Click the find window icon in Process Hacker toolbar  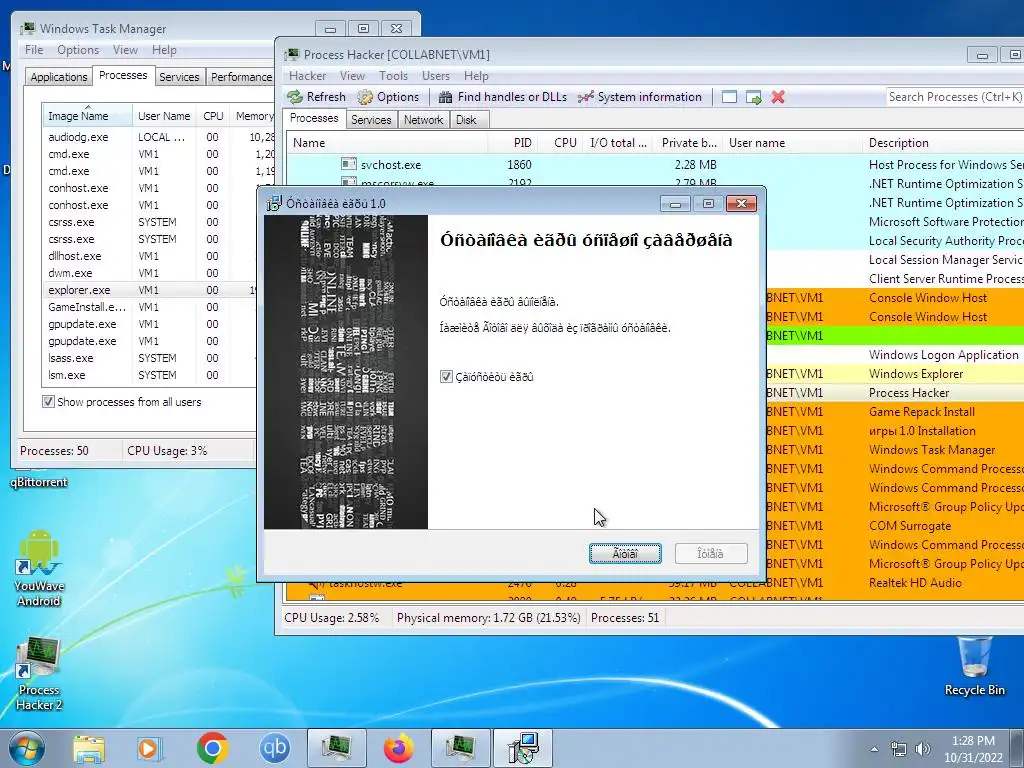(729, 97)
